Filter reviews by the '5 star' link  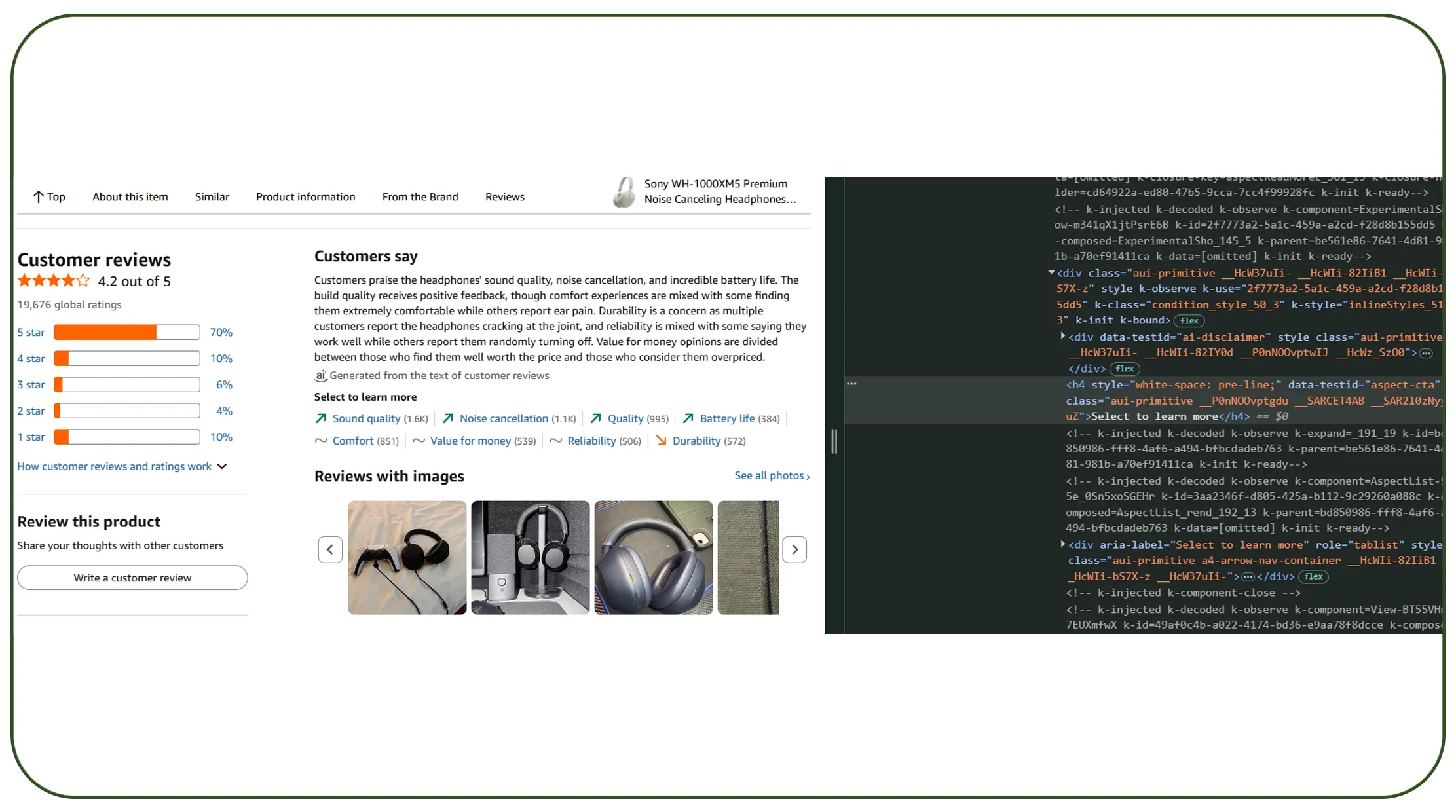(x=31, y=332)
